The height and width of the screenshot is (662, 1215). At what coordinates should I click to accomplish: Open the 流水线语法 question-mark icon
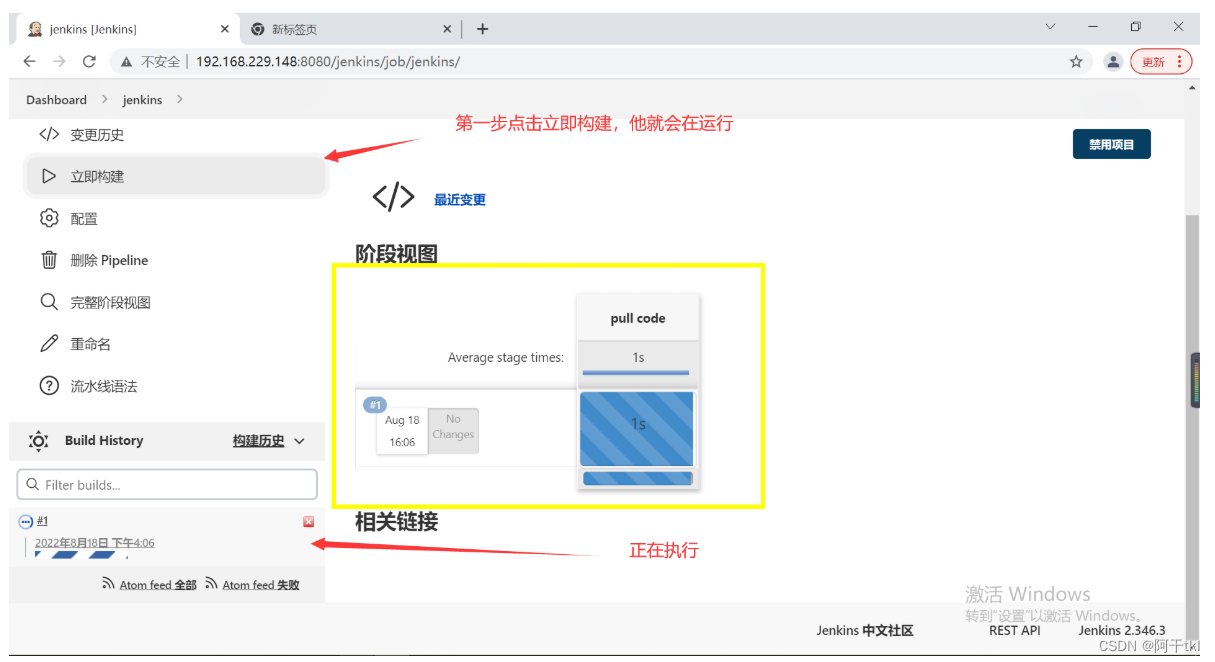49,386
